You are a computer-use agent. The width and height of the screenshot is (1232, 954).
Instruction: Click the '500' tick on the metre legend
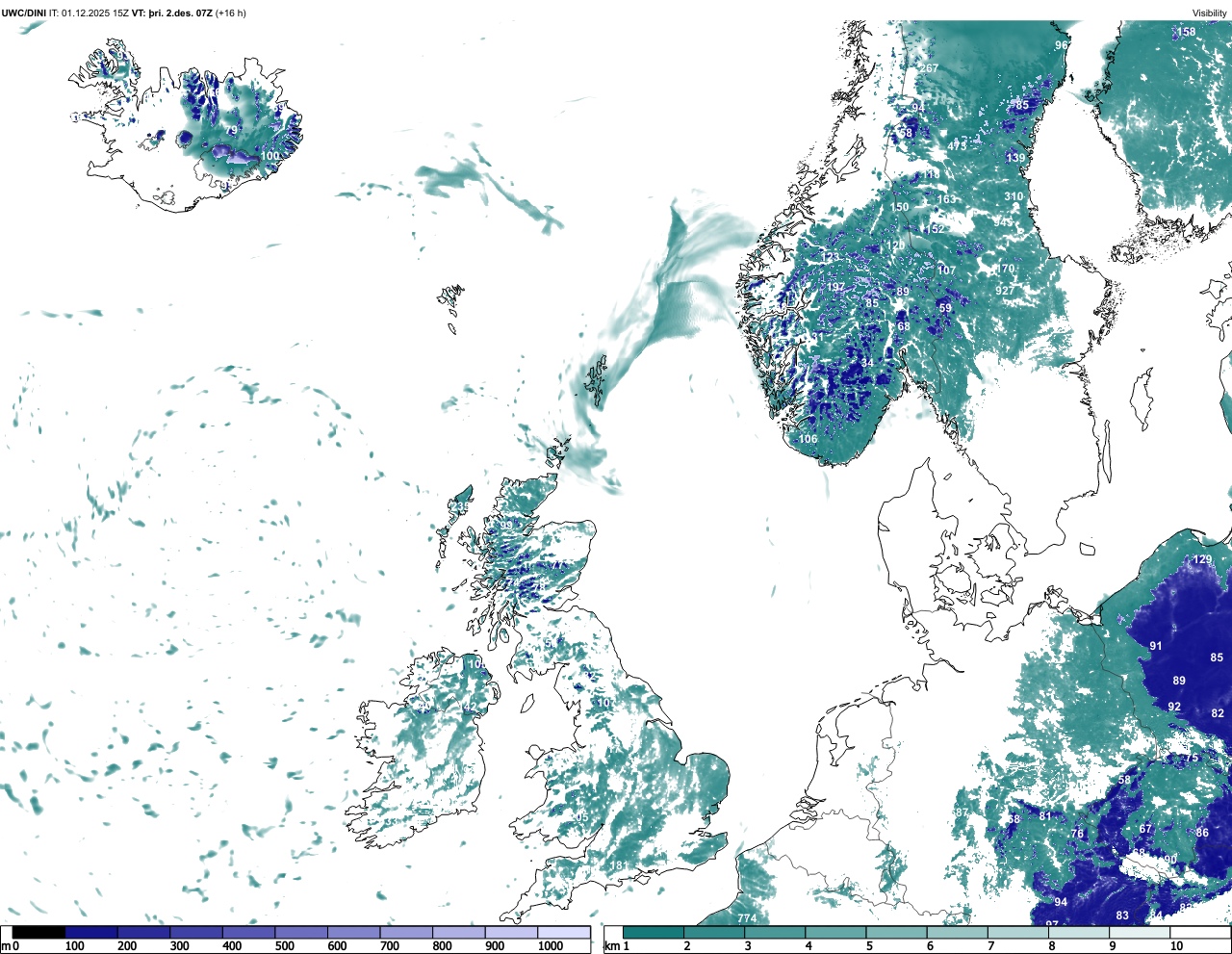285,946
